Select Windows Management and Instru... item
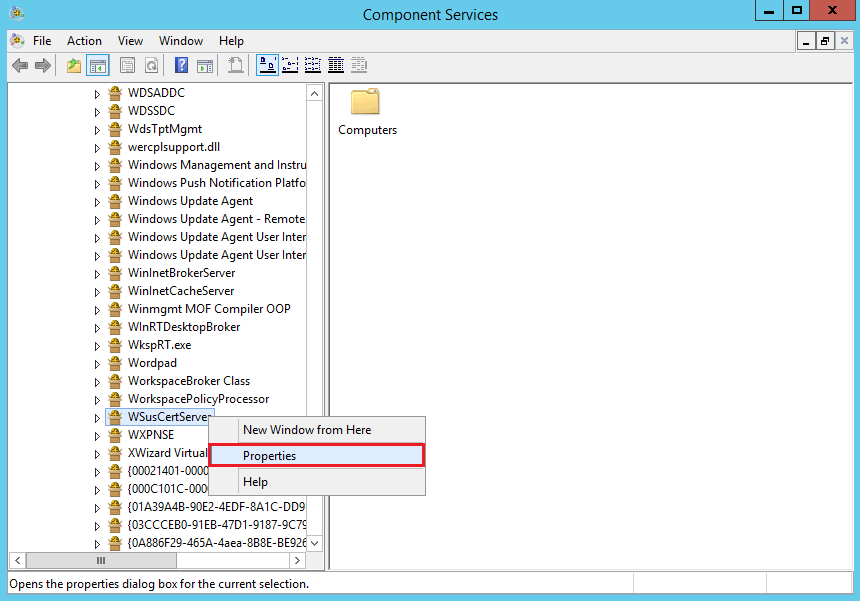The width and height of the screenshot is (860, 601). point(217,165)
